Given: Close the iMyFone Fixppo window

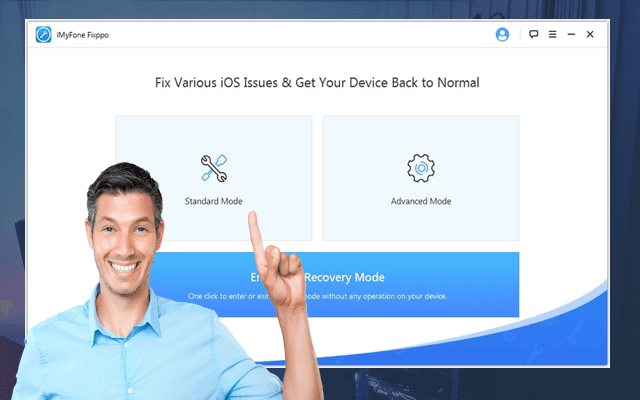Looking at the screenshot, I should point(590,34).
